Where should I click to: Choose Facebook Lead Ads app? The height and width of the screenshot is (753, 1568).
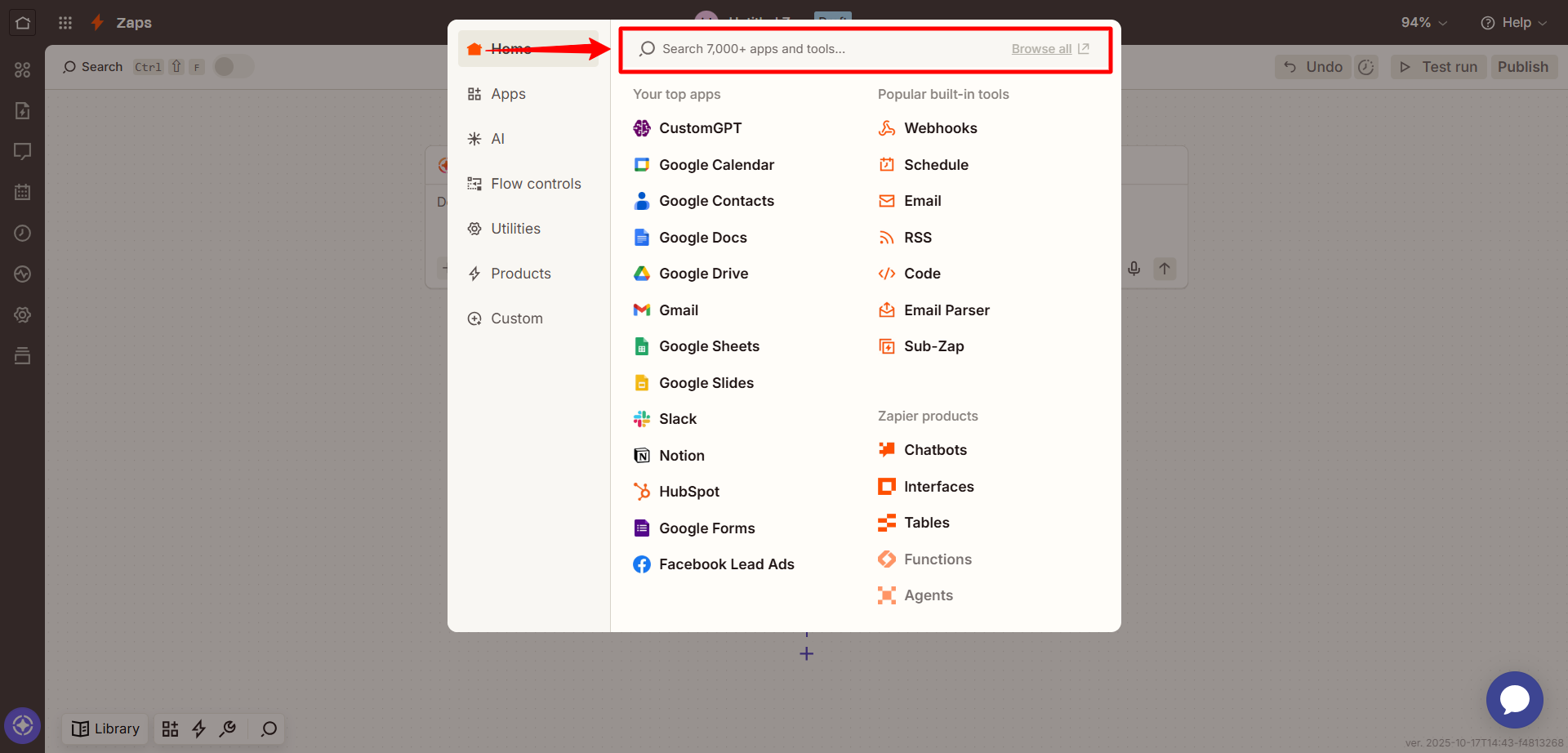pos(714,564)
